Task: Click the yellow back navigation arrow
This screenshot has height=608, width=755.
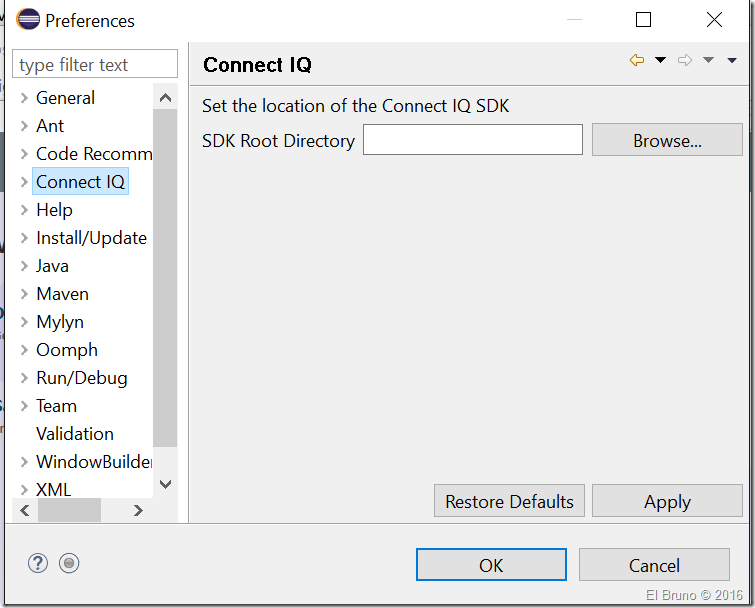Action: point(636,61)
